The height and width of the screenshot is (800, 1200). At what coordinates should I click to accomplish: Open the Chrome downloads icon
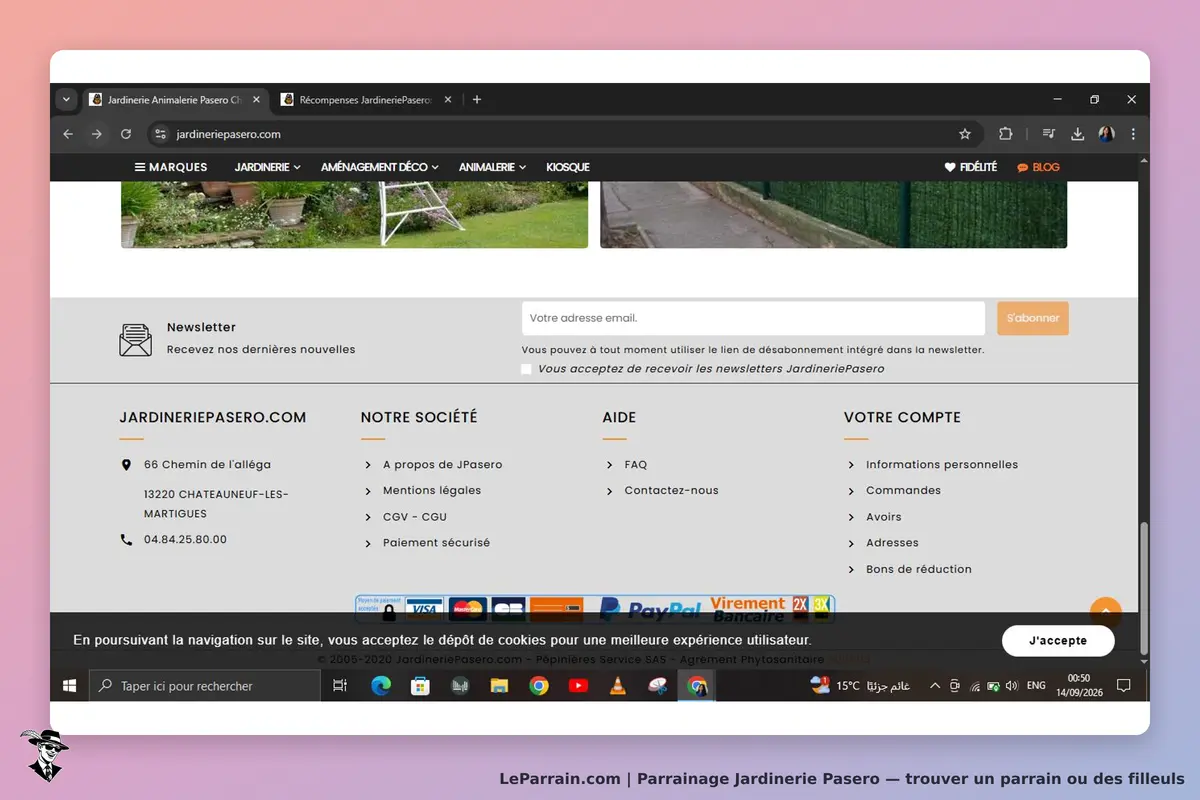[1078, 134]
